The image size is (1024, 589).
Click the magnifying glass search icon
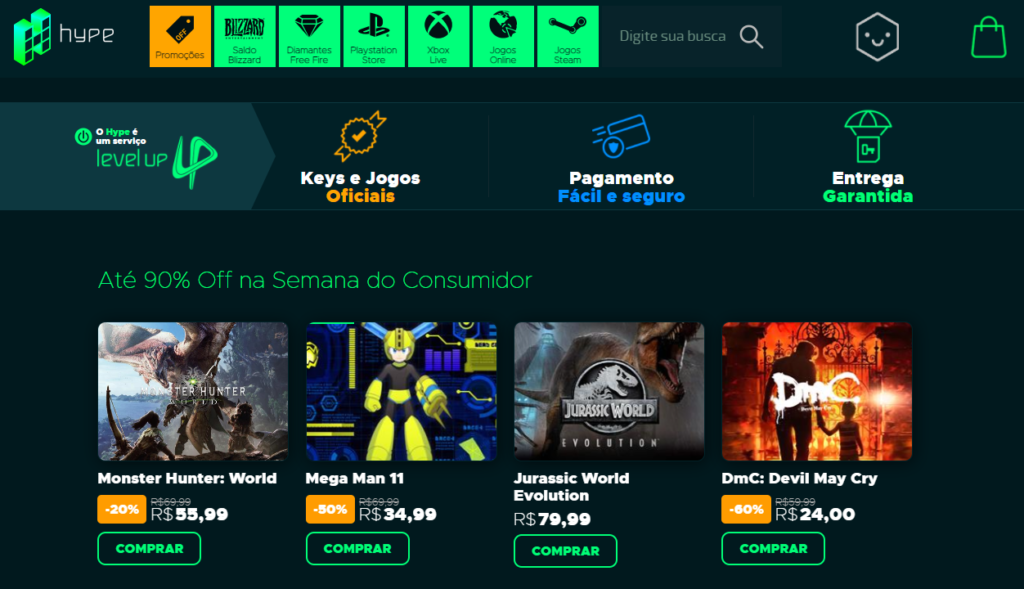coord(751,37)
